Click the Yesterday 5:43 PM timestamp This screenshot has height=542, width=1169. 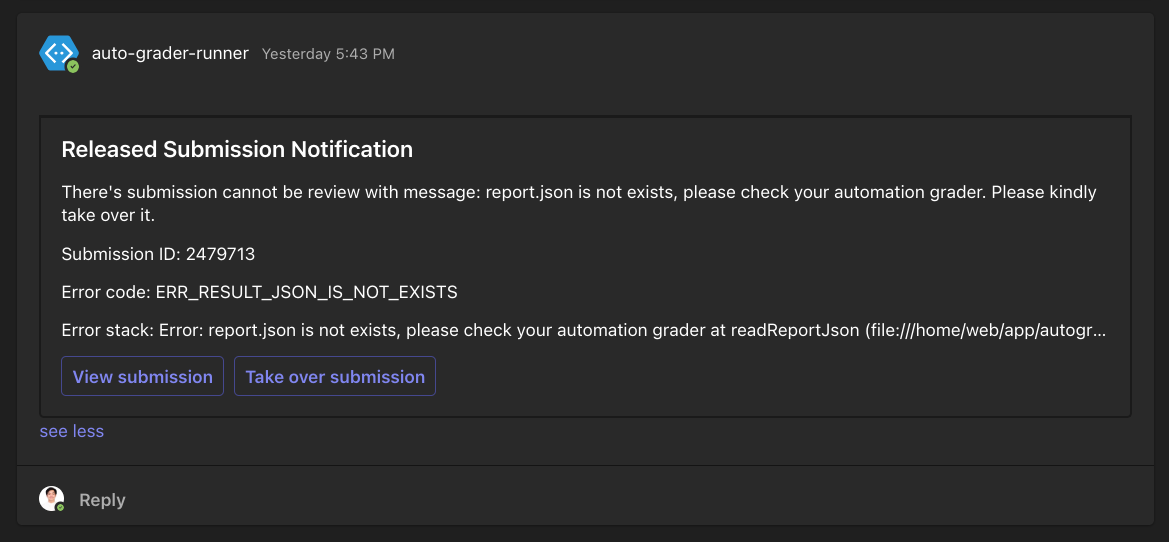point(328,54)
